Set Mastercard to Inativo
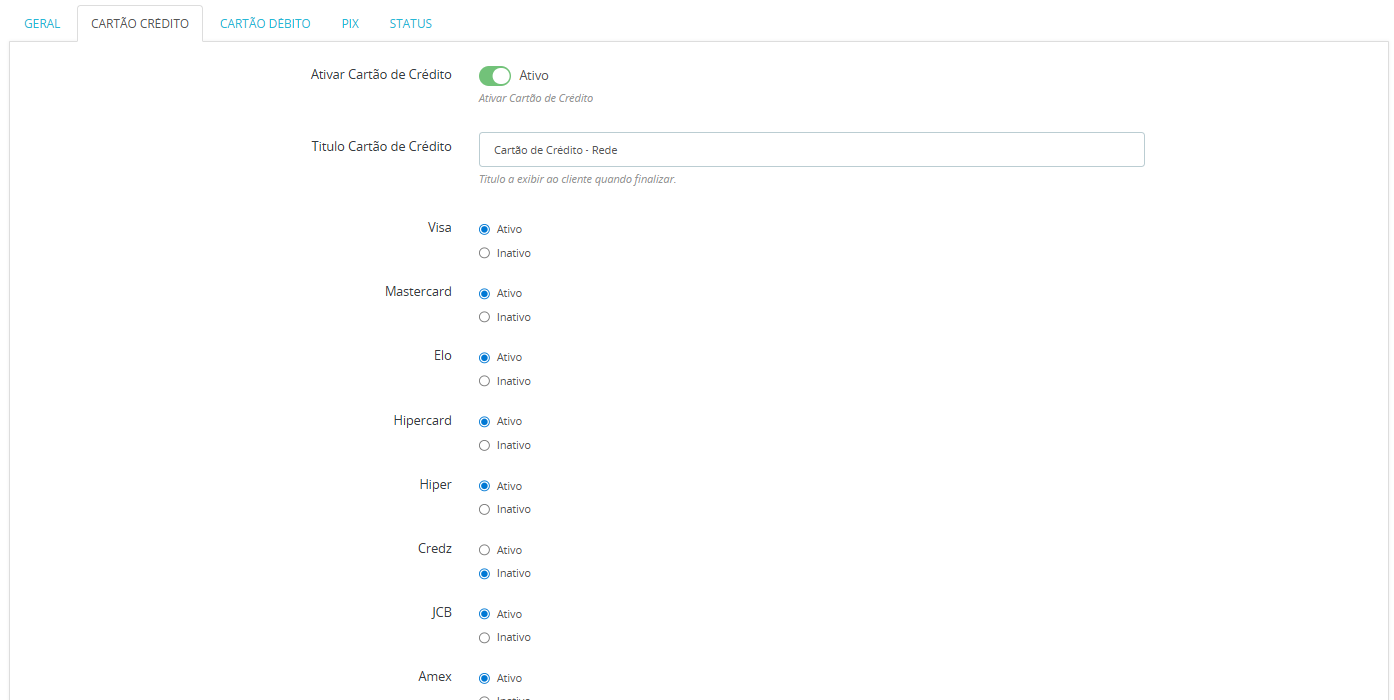The image size is (1394, 700). pos(485,317)
